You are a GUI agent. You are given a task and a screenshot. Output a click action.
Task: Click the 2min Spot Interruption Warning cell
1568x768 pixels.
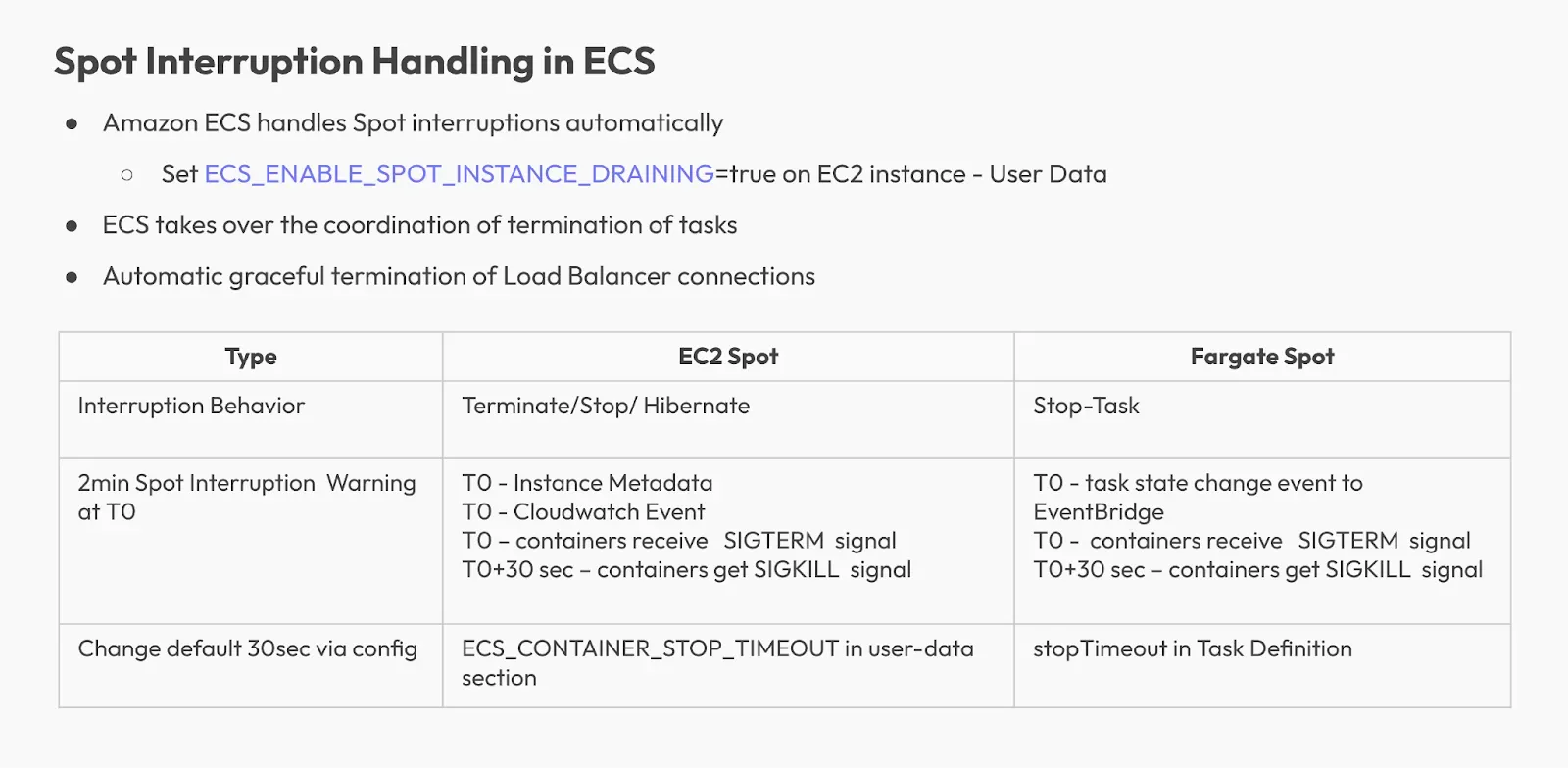coord(247,497)
